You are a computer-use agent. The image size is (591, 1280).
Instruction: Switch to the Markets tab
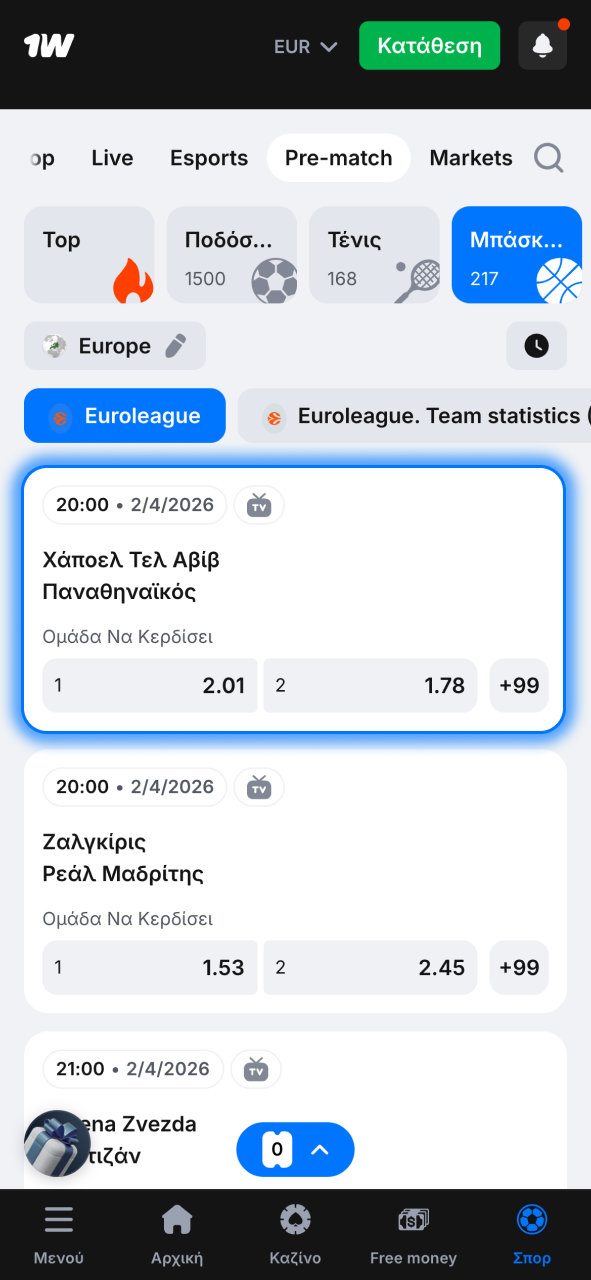[470, 158]
